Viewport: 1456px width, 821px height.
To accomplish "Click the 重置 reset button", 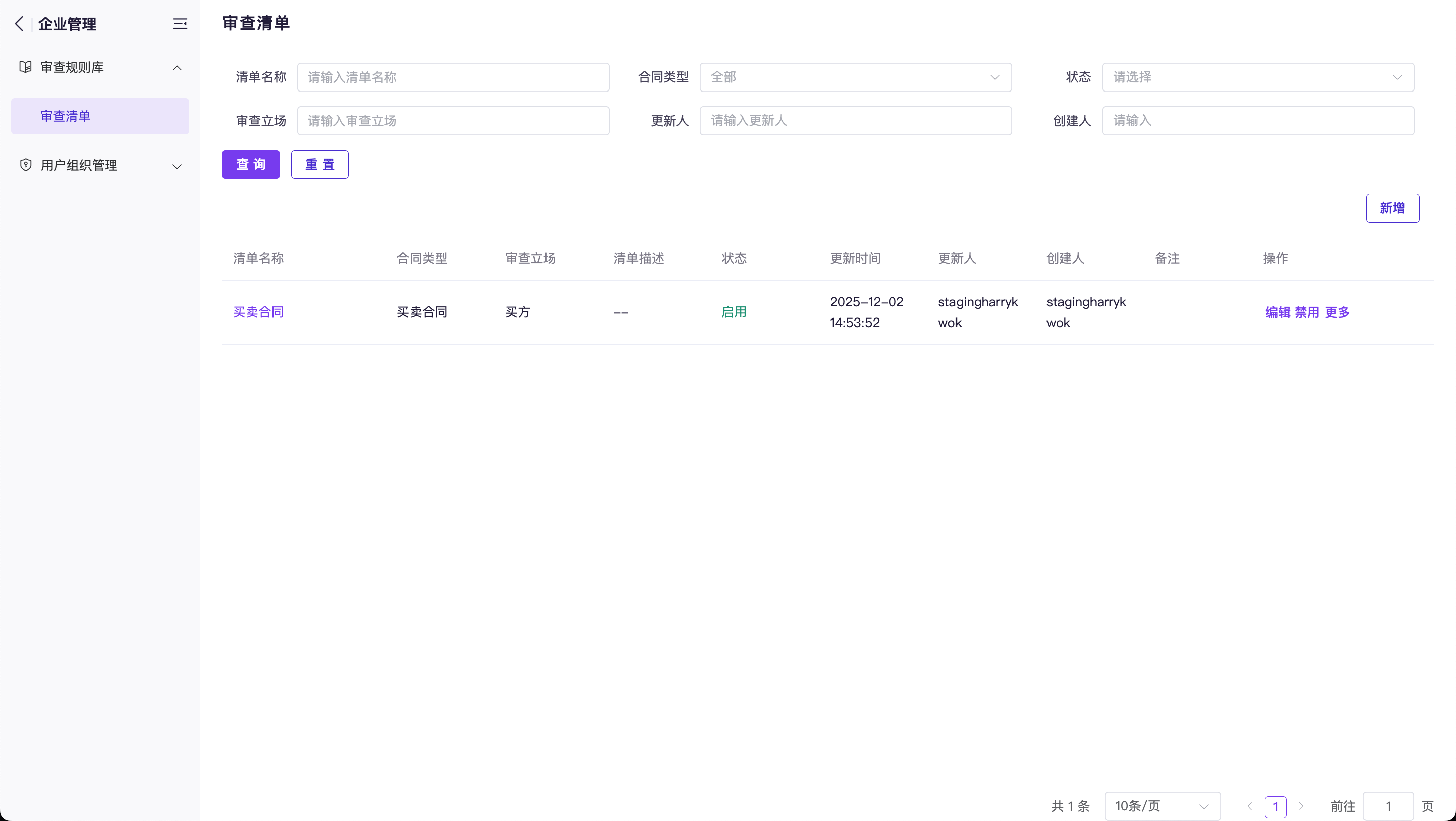I will (320, 164).
